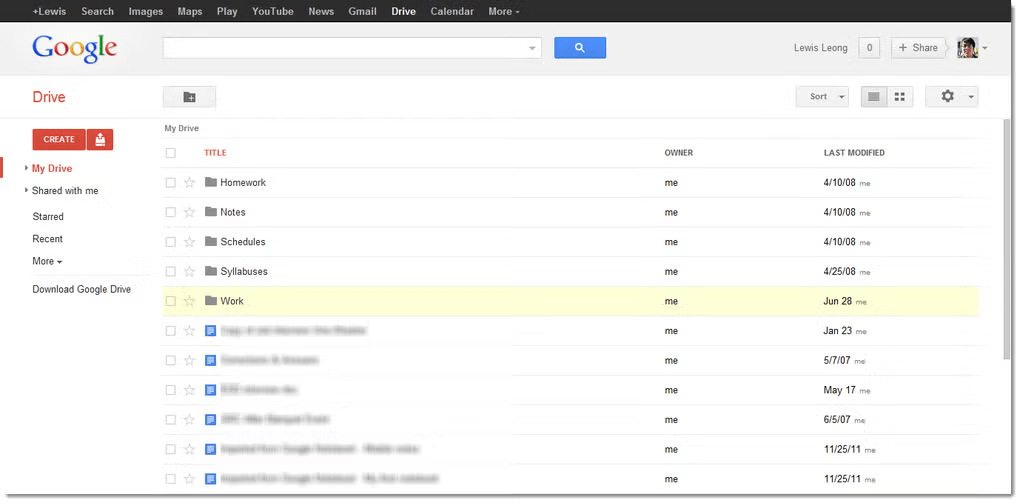
Task: Check the Notes row checkbox
Action: coord(170,212)
